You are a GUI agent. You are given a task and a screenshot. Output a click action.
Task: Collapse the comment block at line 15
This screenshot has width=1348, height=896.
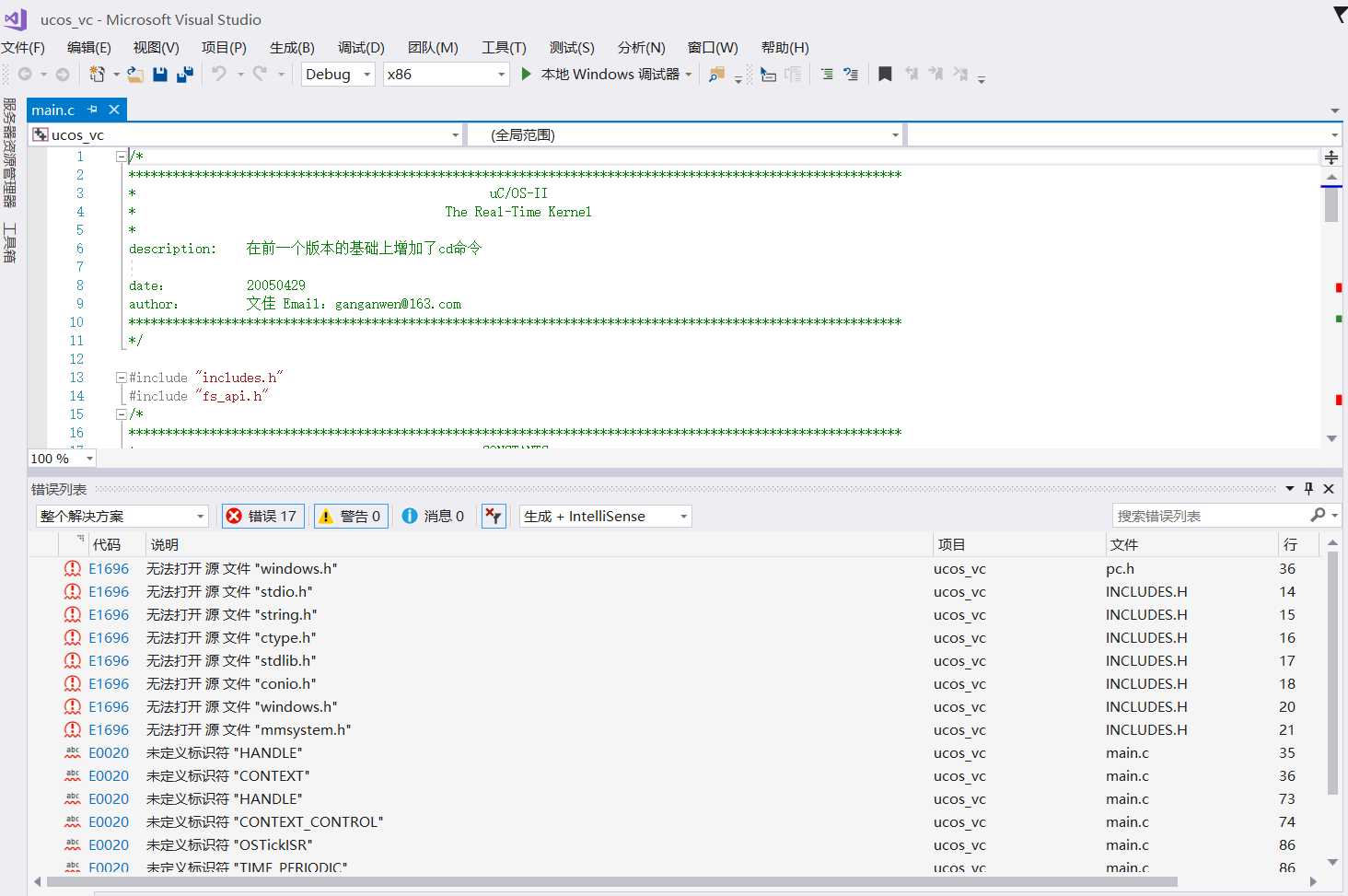coord(121,414)
